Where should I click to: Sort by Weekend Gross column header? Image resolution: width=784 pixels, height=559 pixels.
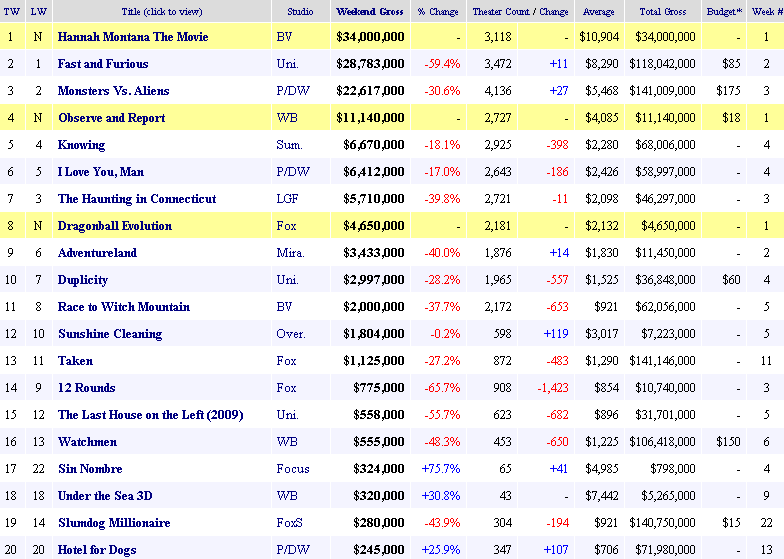point(369,11)
